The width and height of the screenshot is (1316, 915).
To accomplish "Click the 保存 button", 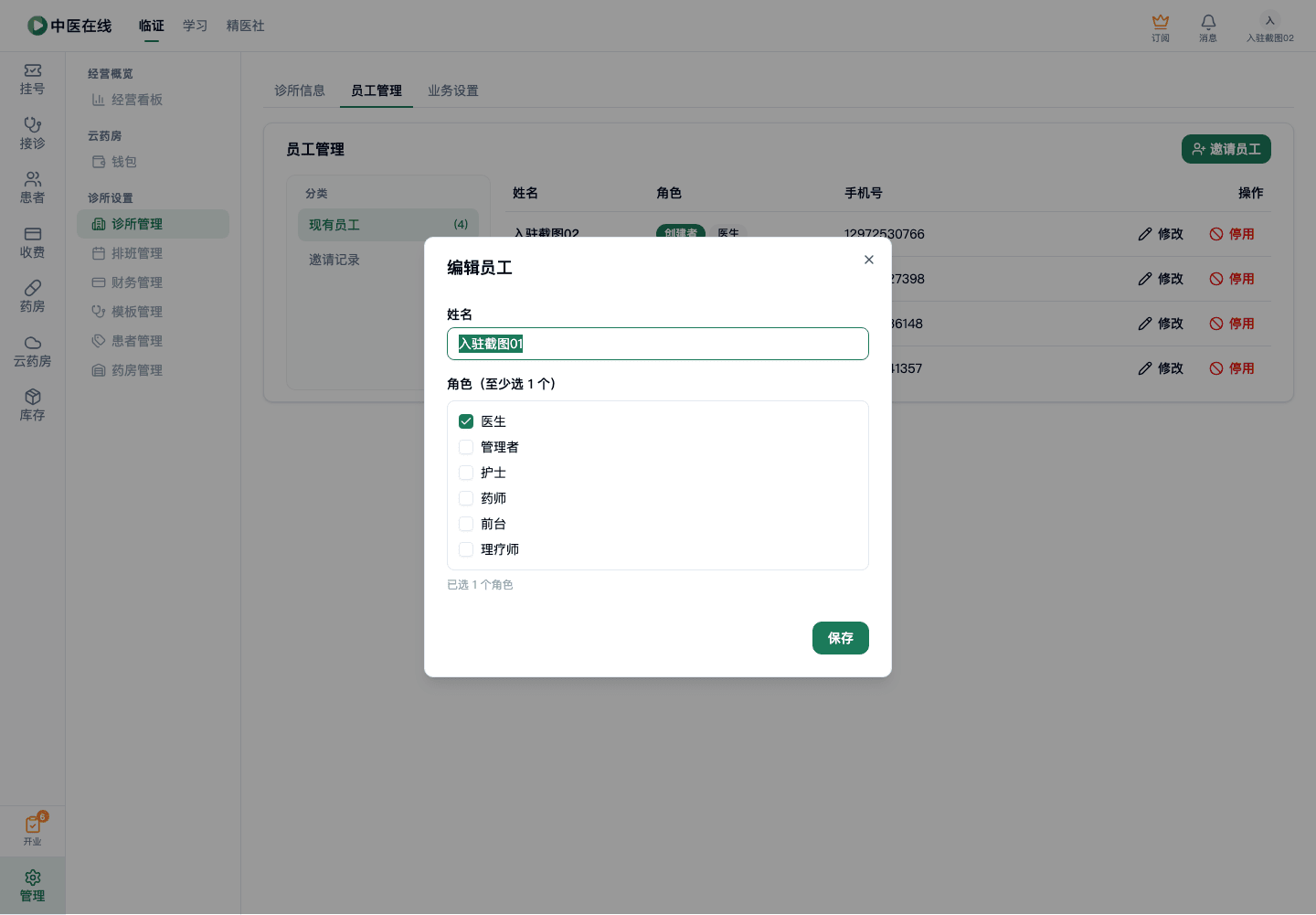I will pos(841,638).
